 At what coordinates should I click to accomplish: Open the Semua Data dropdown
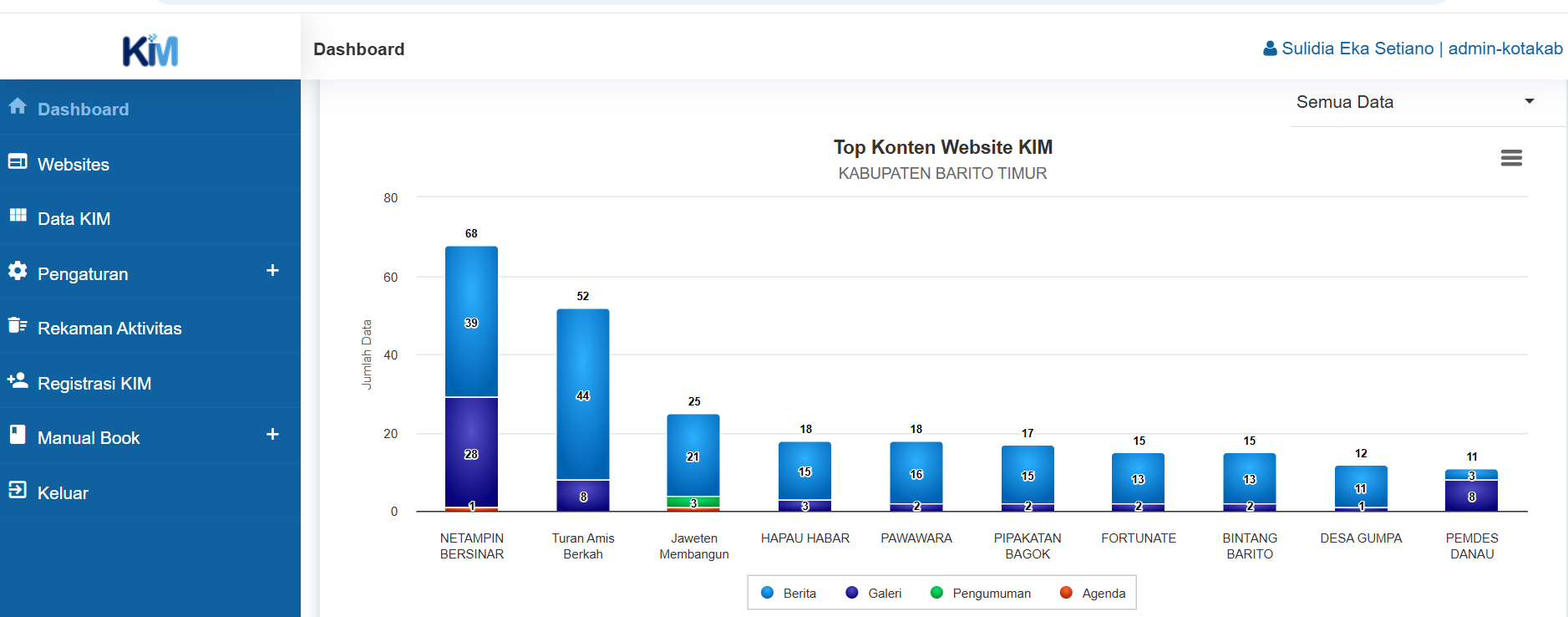click(x=1415, y=102)
